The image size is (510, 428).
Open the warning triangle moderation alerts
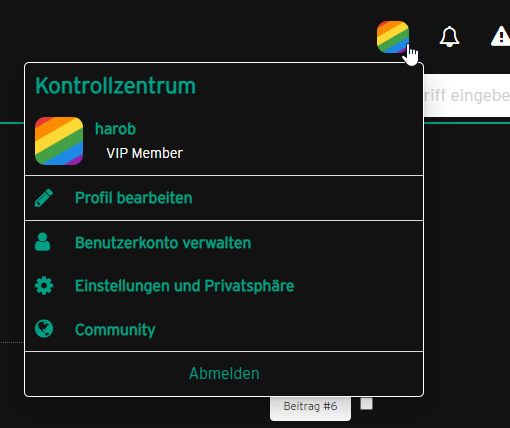pyautogui.click(x=501, y=36)
